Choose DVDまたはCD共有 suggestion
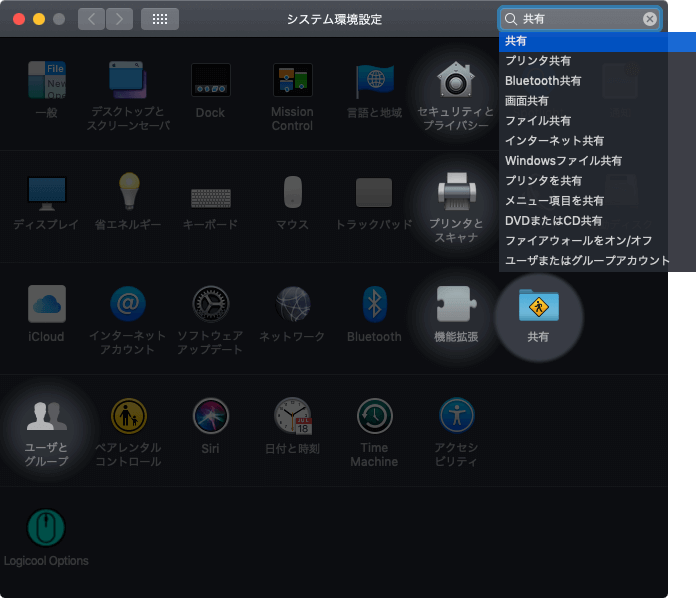This screenshot has width=696, height=598. click(x=597, y=221)
